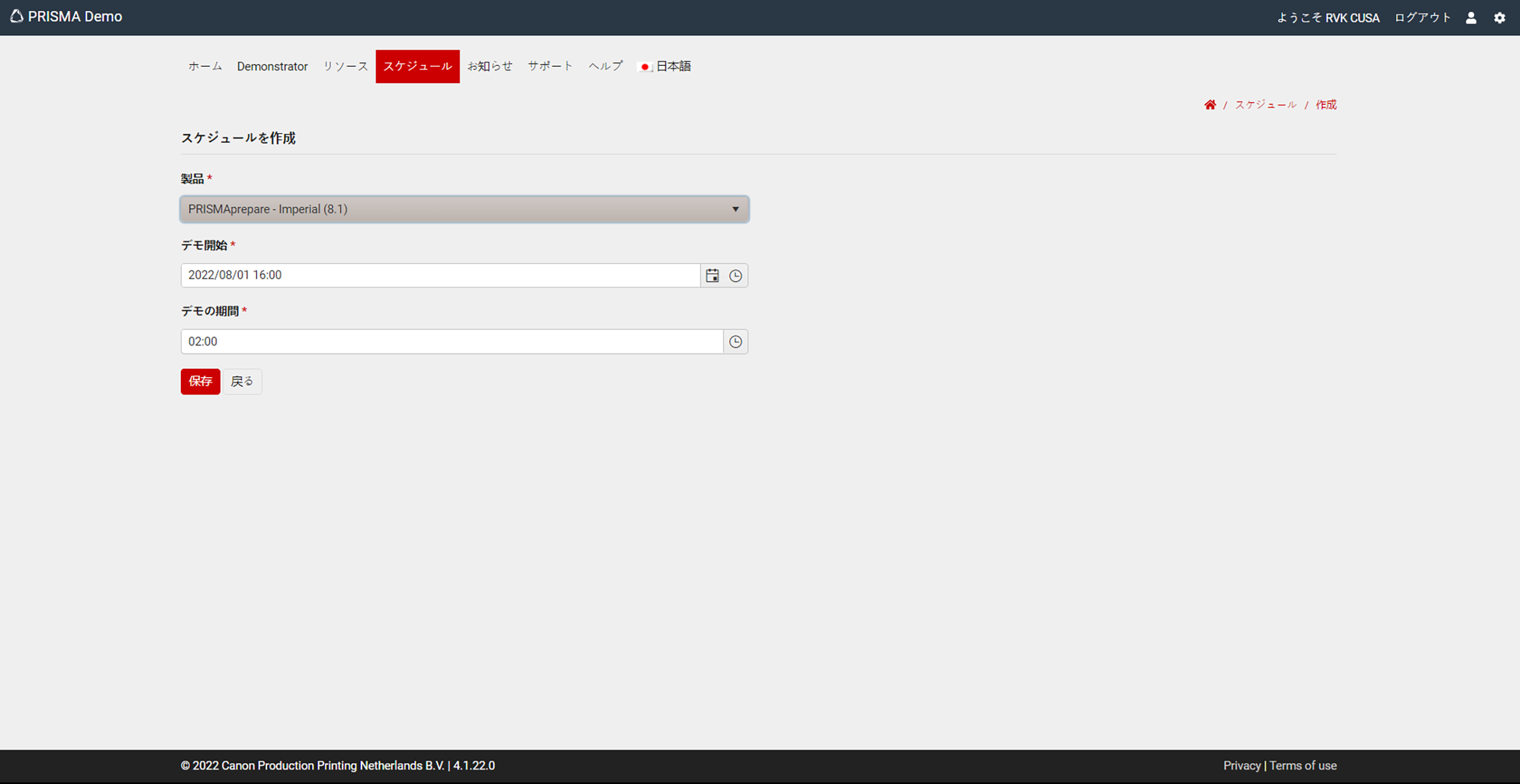Focus the デモ開始 date input field

click(x=440, y=275)
